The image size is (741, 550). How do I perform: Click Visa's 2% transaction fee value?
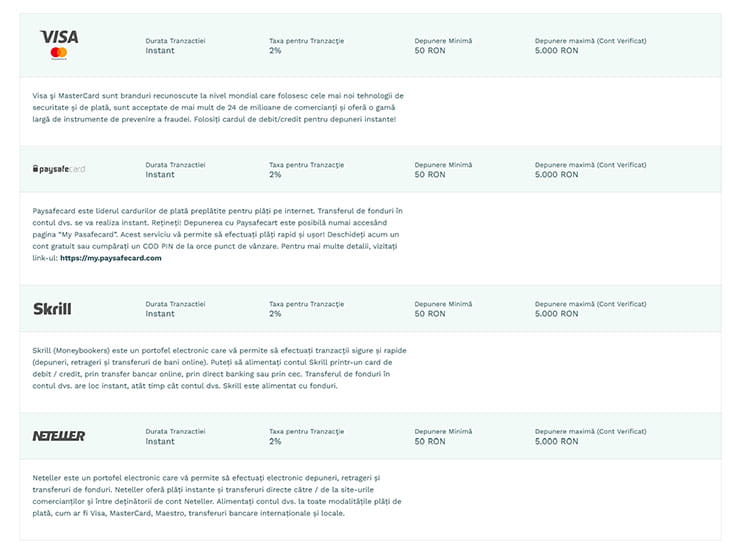click(275, 49)
